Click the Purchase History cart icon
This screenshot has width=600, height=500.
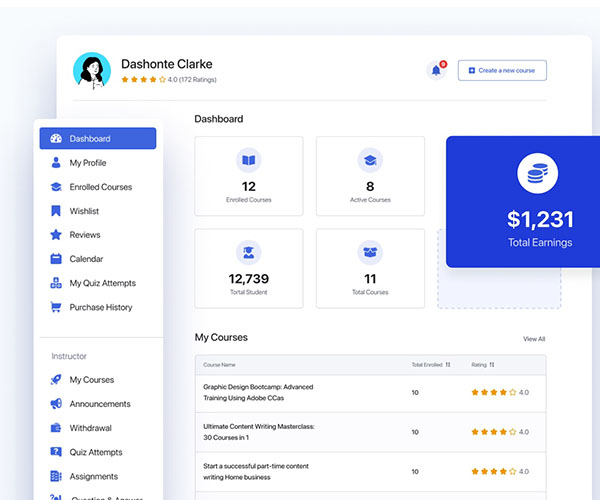tap(56, 307)
